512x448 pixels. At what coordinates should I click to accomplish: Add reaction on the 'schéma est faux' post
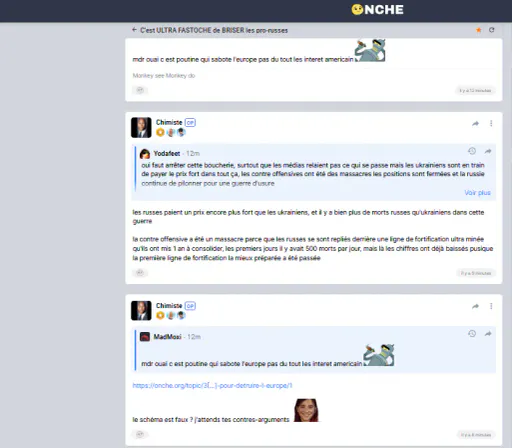click(140, 434)
